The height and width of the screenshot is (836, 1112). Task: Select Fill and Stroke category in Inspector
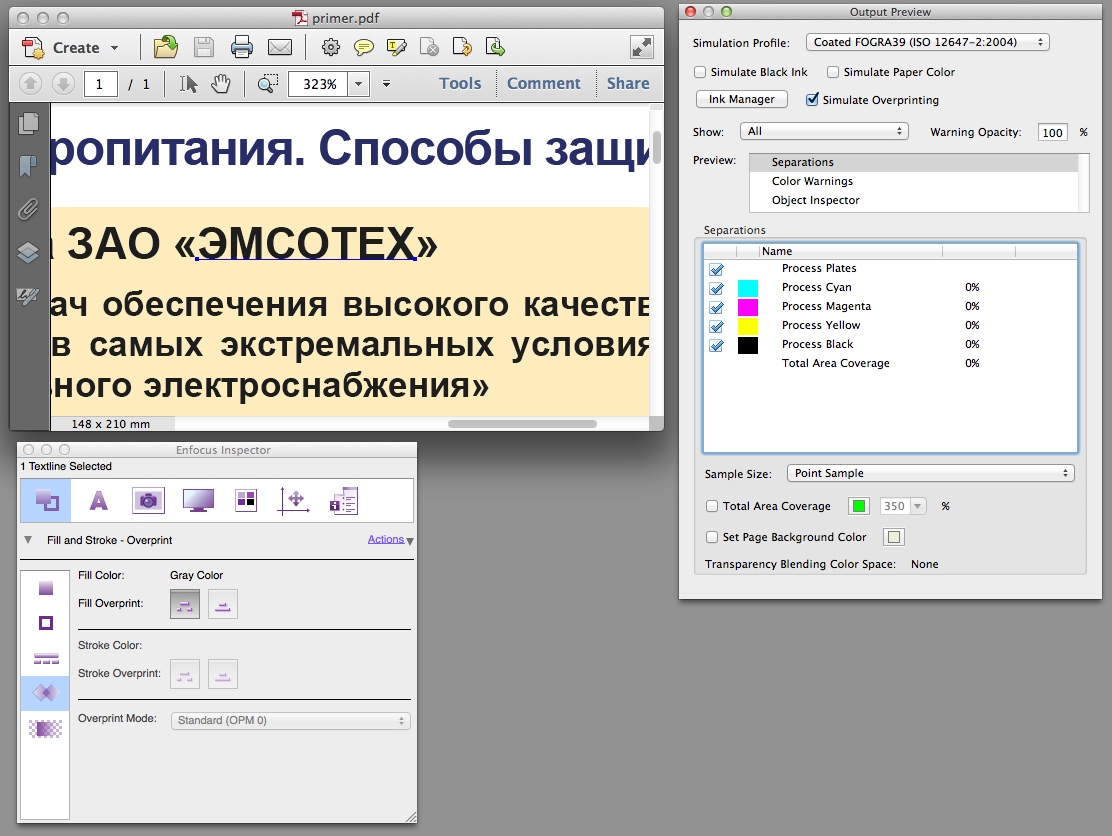pyautogui.click(x=46, y=500)
